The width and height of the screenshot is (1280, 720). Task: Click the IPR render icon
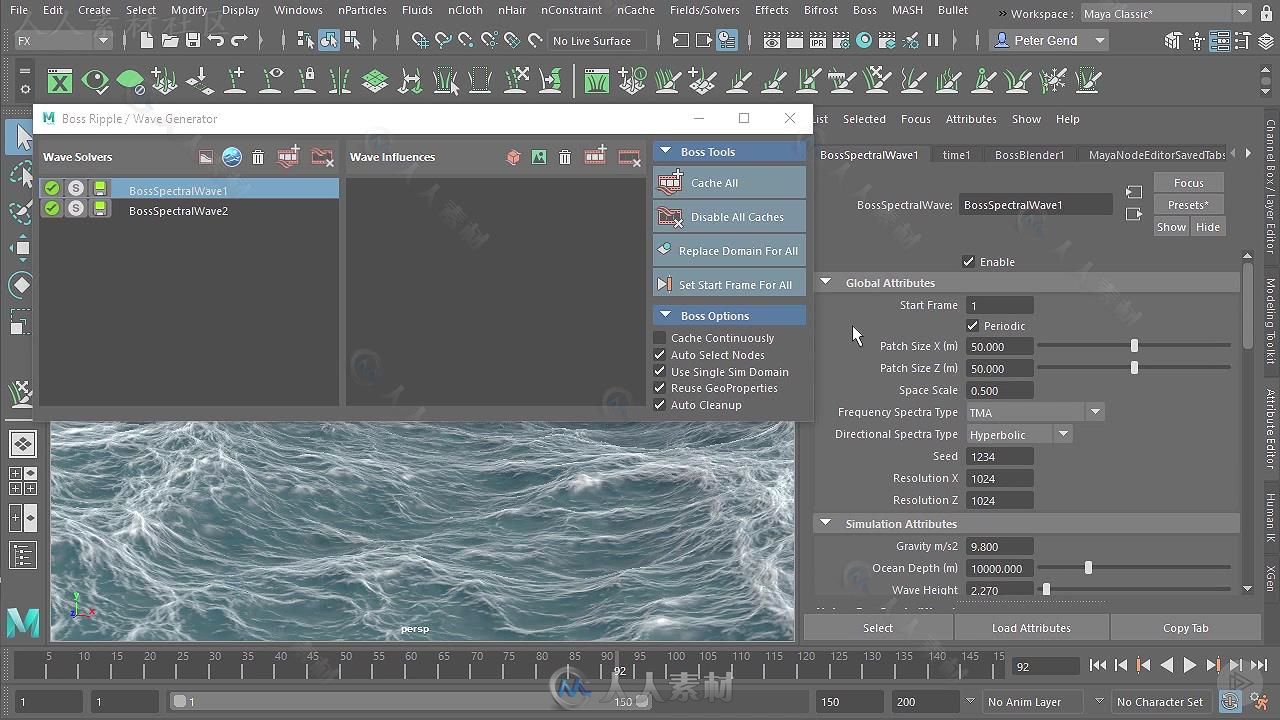point(818,41)
